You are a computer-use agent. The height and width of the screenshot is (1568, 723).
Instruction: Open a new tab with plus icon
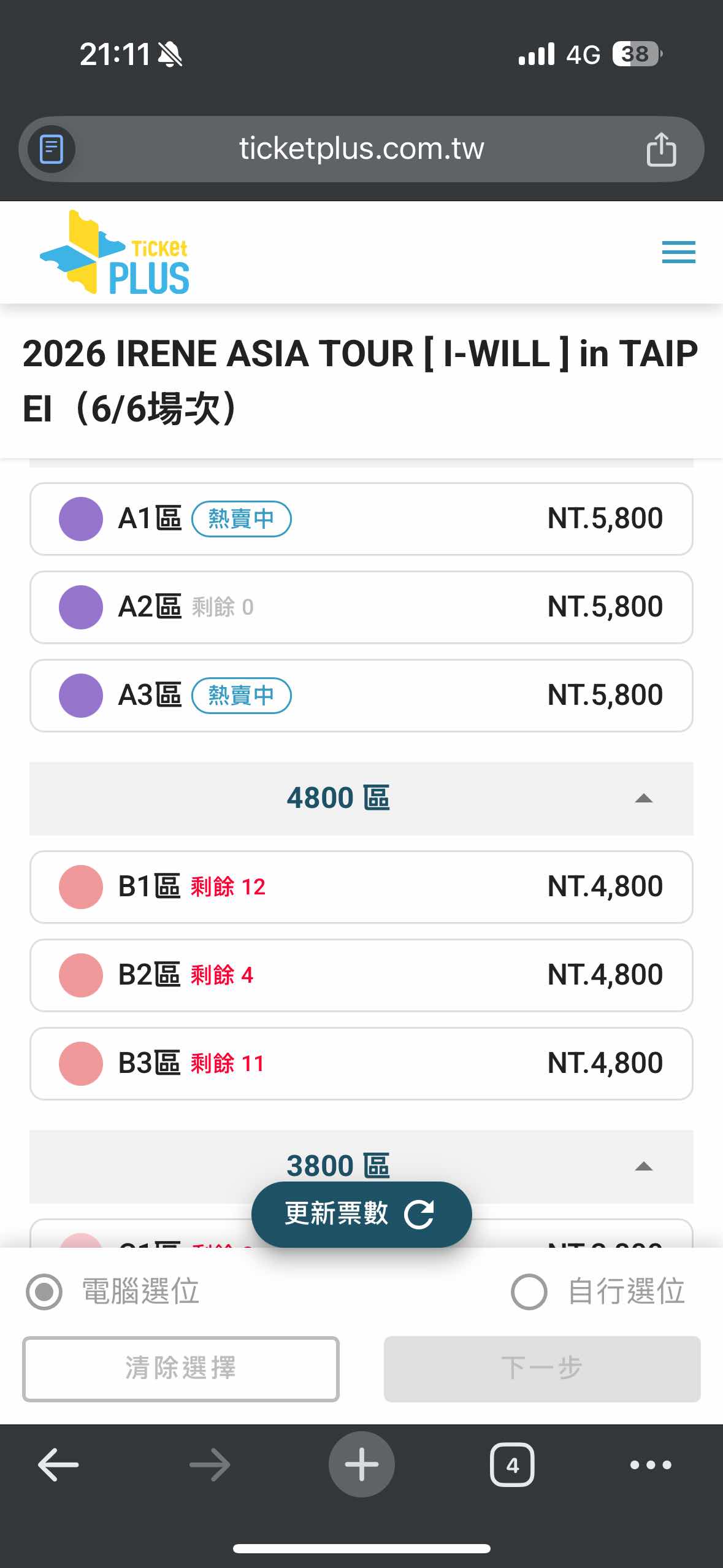[x=361, y=1464]
